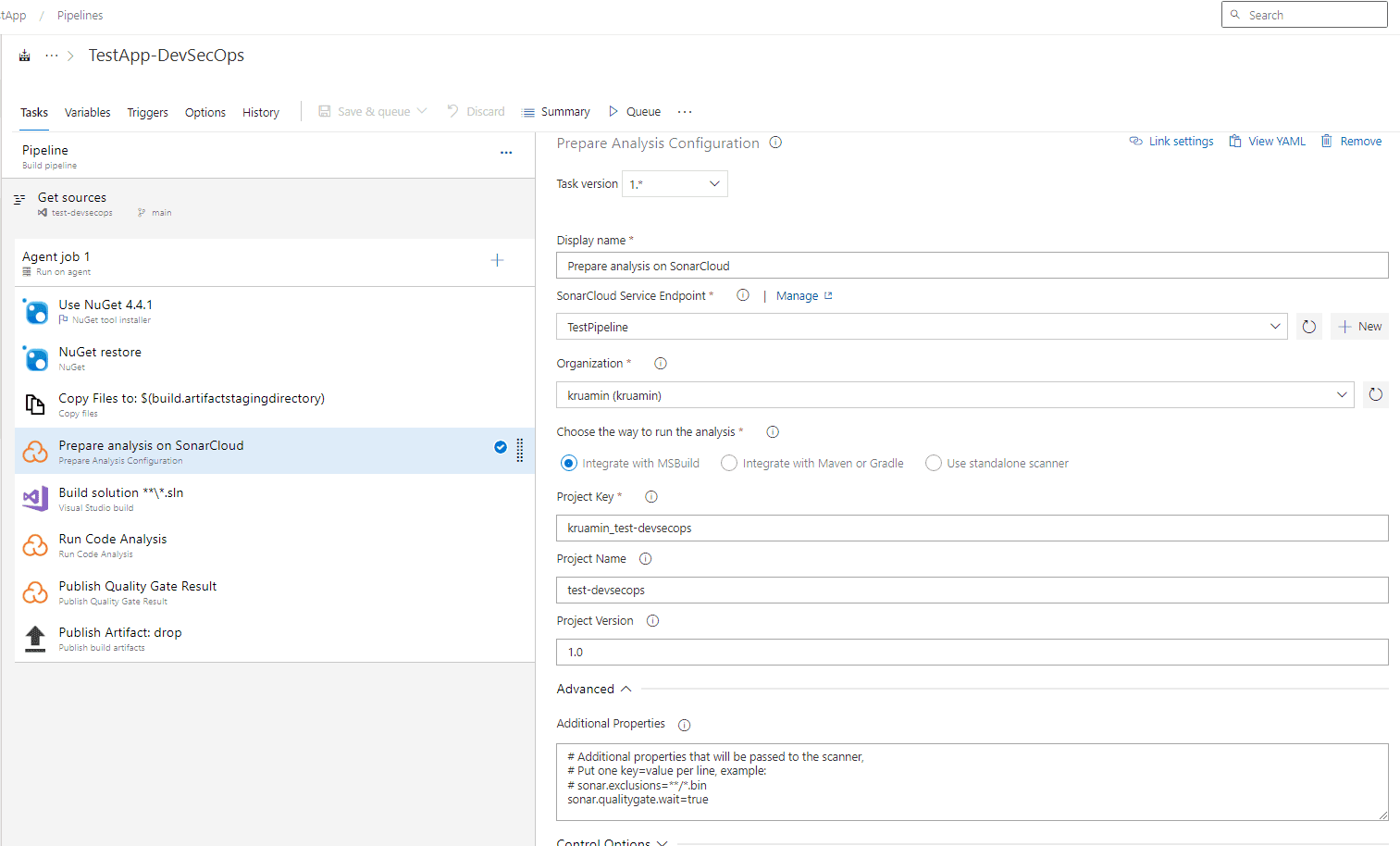Click the View YAML button

[x=1267, y=142]
